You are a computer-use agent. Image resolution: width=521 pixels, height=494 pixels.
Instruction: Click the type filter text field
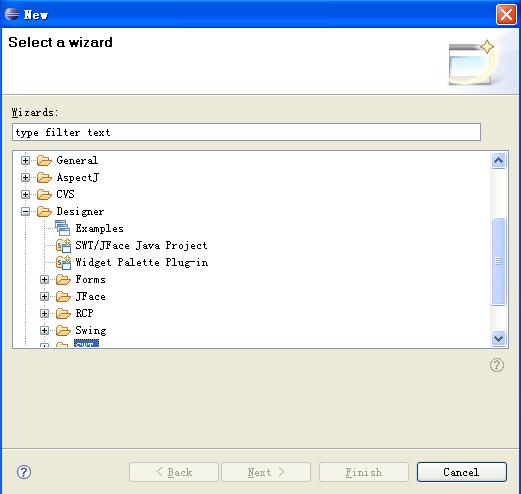click(x=246, y=132)
